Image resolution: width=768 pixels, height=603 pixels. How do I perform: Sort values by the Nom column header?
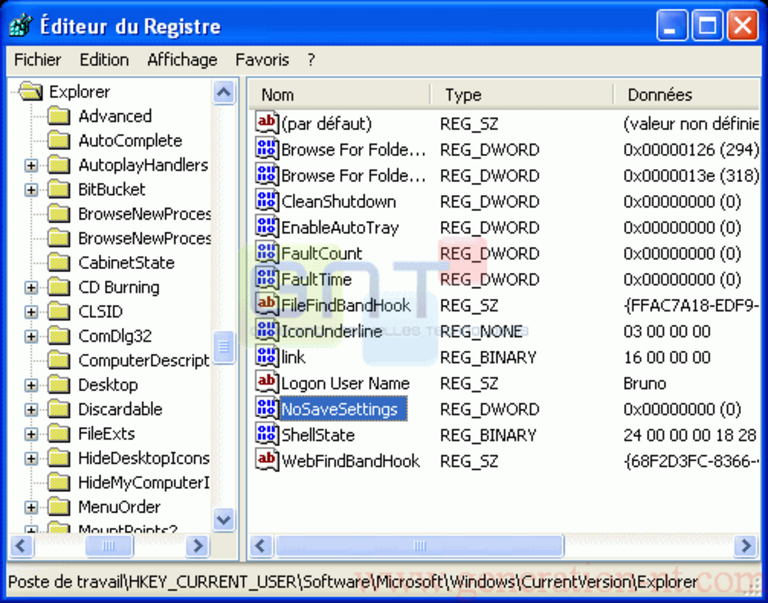tap(340, 95)
